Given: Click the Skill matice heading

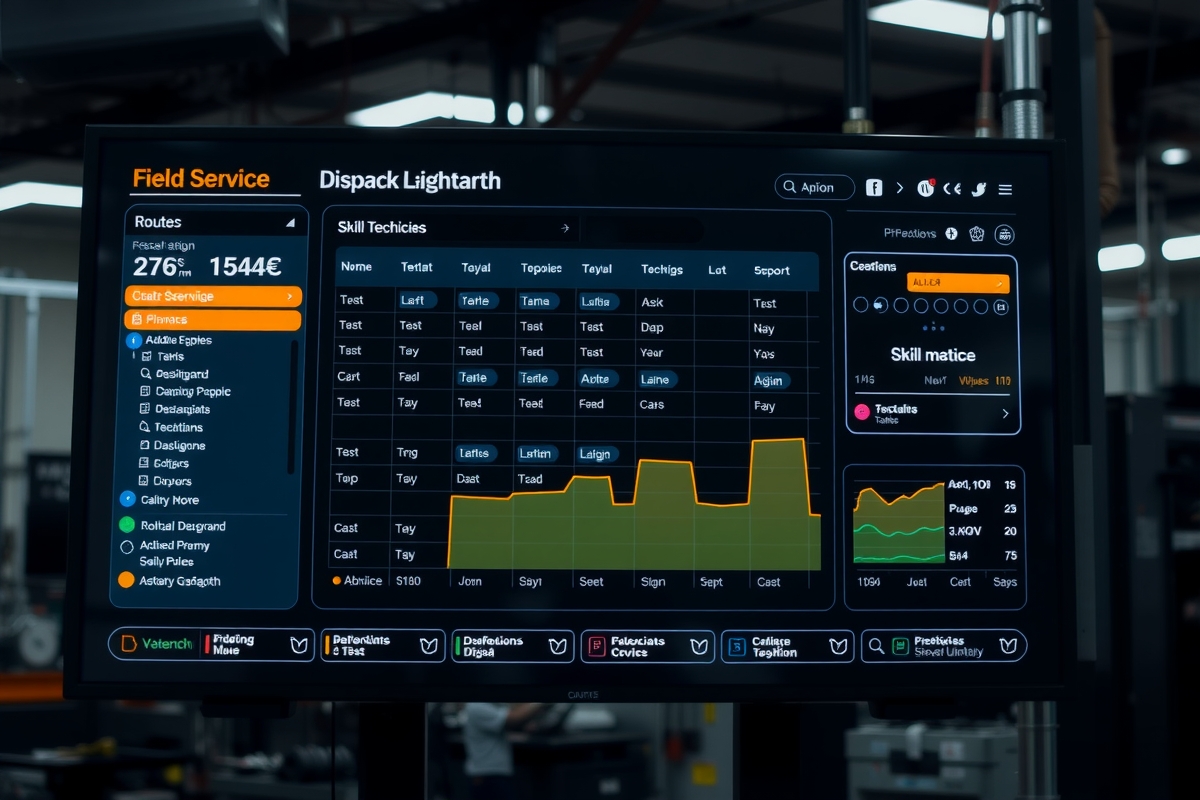Looking at the screenshot, I should (933, 355).
